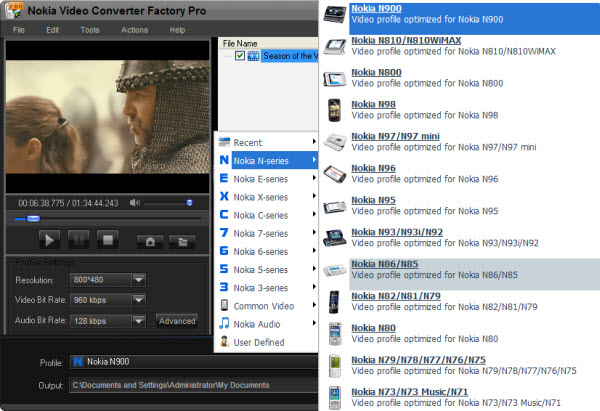Click the Nokia N97 phone icon
The height and width of the screenshot is (411, 600).
click(x=334, y=142)
